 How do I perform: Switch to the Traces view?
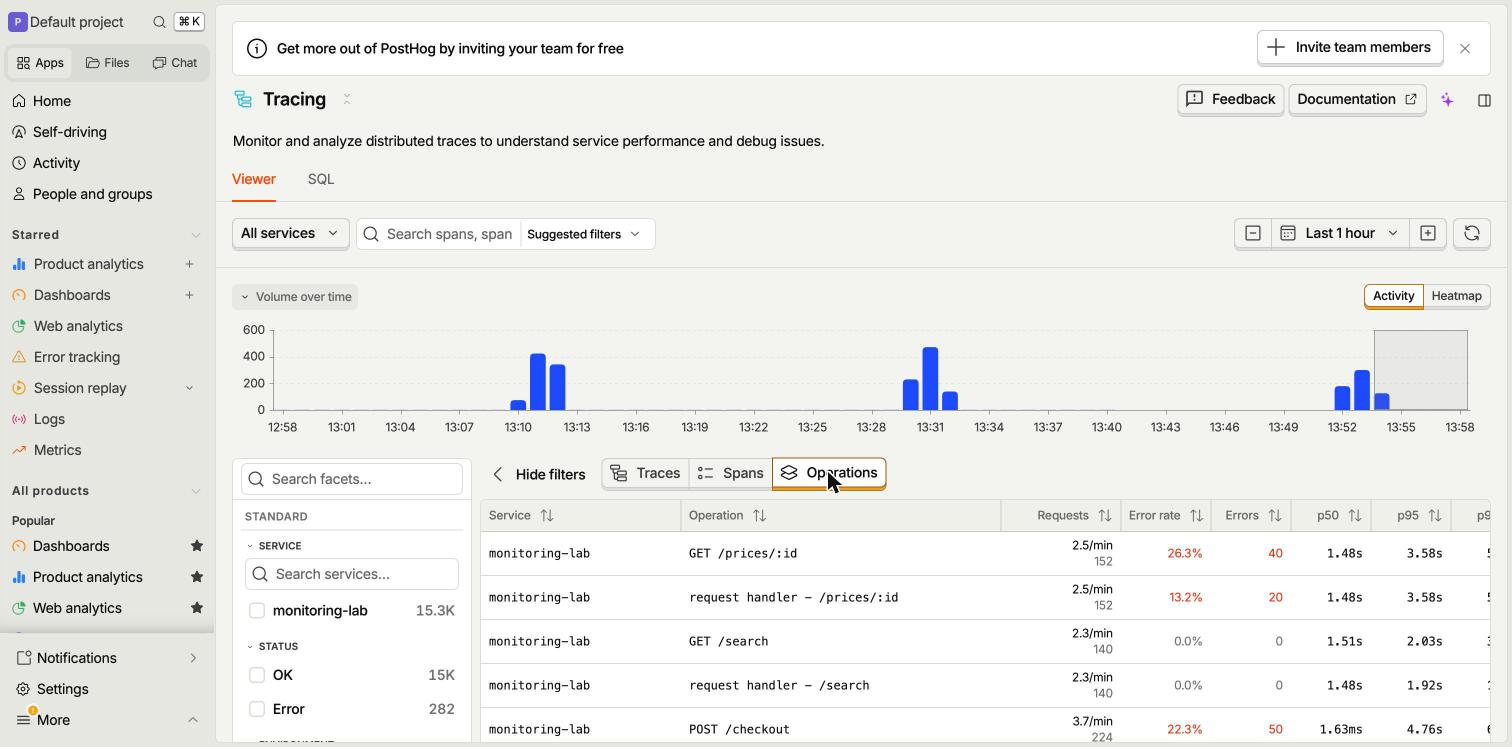click(645, 473)
